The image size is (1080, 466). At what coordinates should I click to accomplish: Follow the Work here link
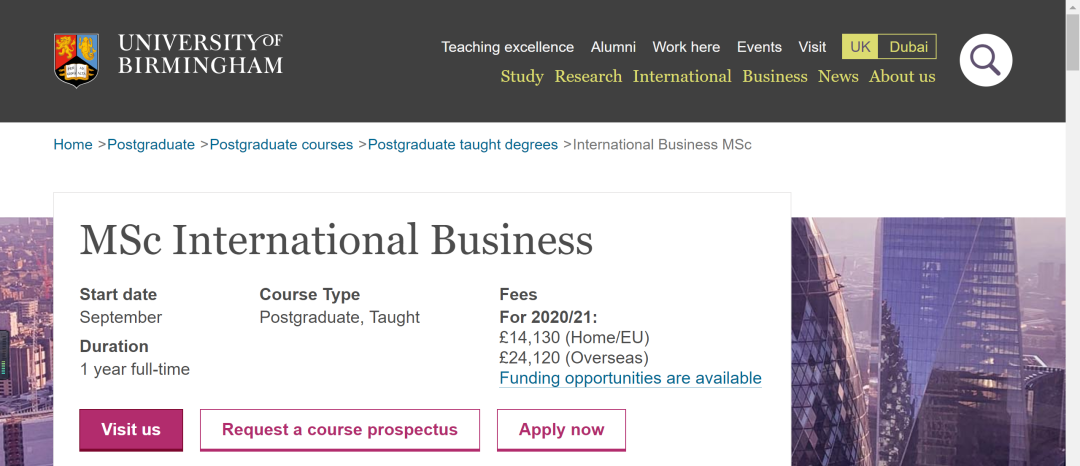pyautogui.click(x=686, y=47)
